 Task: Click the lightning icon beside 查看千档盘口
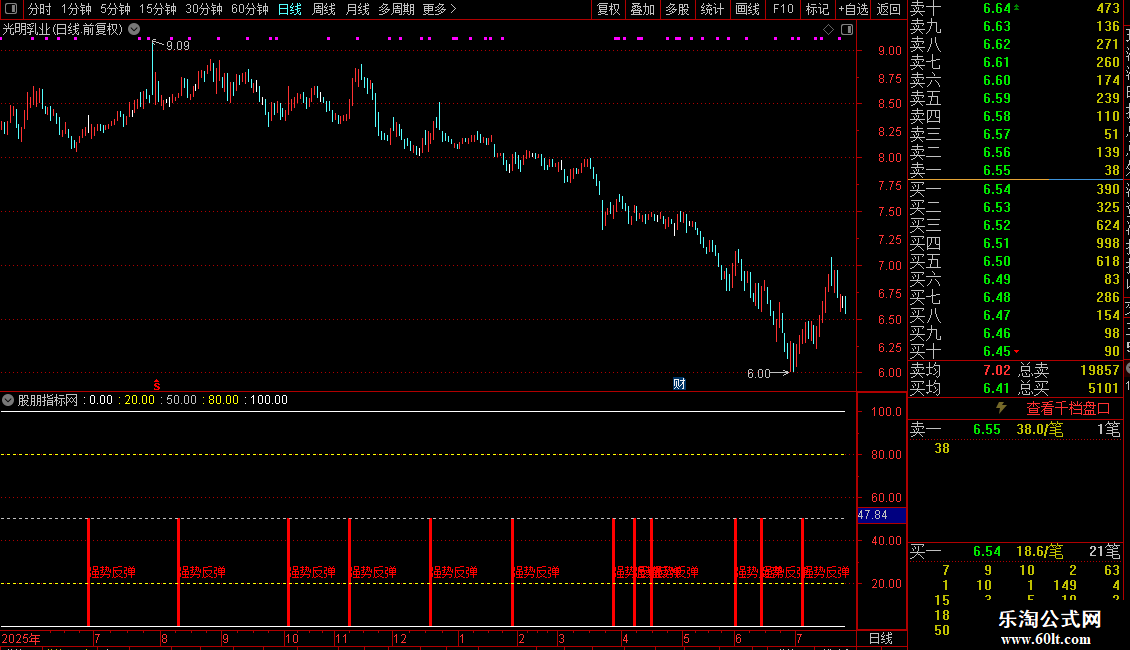[1001, 408]
